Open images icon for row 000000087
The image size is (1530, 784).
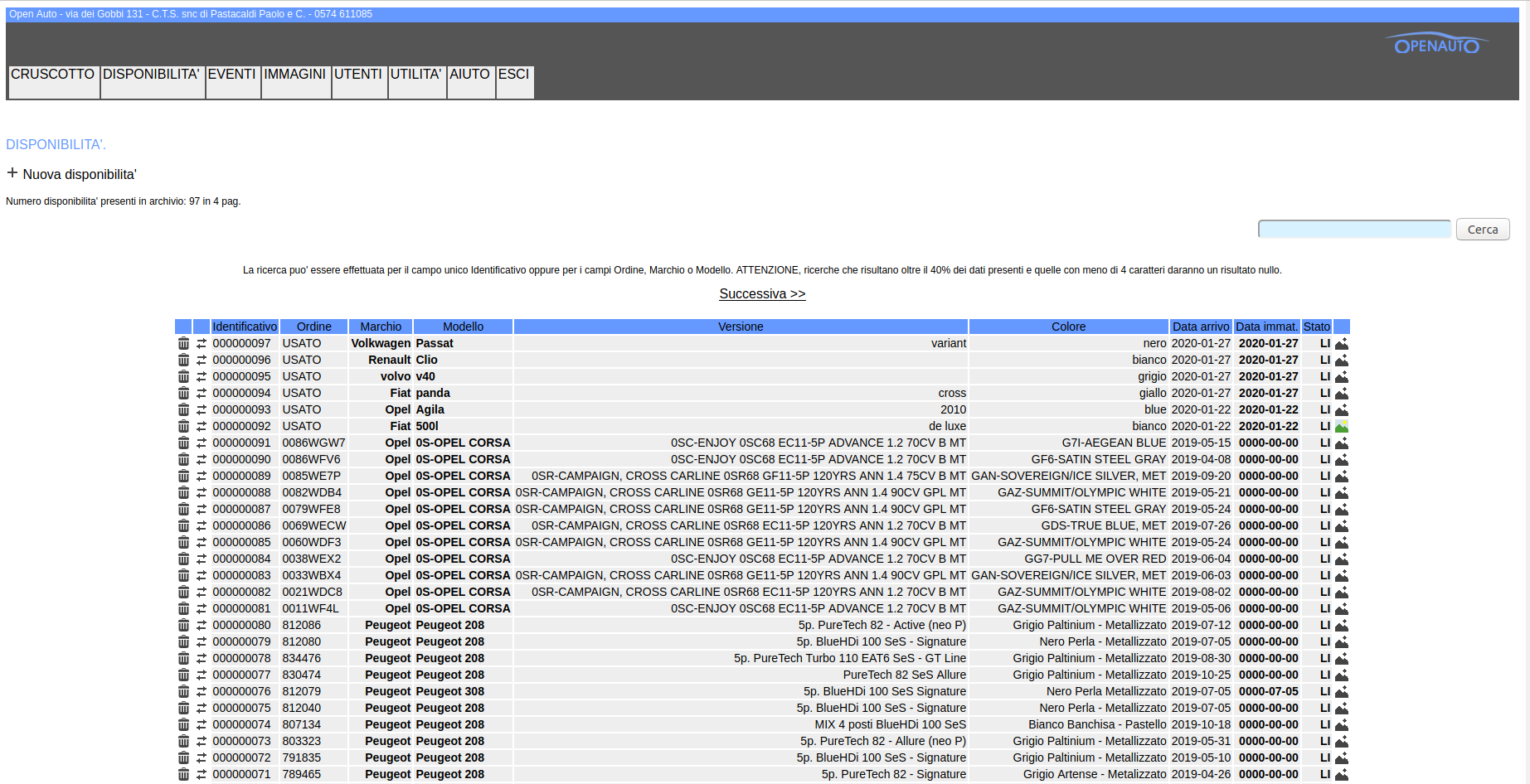click(x=1342, y=509)
